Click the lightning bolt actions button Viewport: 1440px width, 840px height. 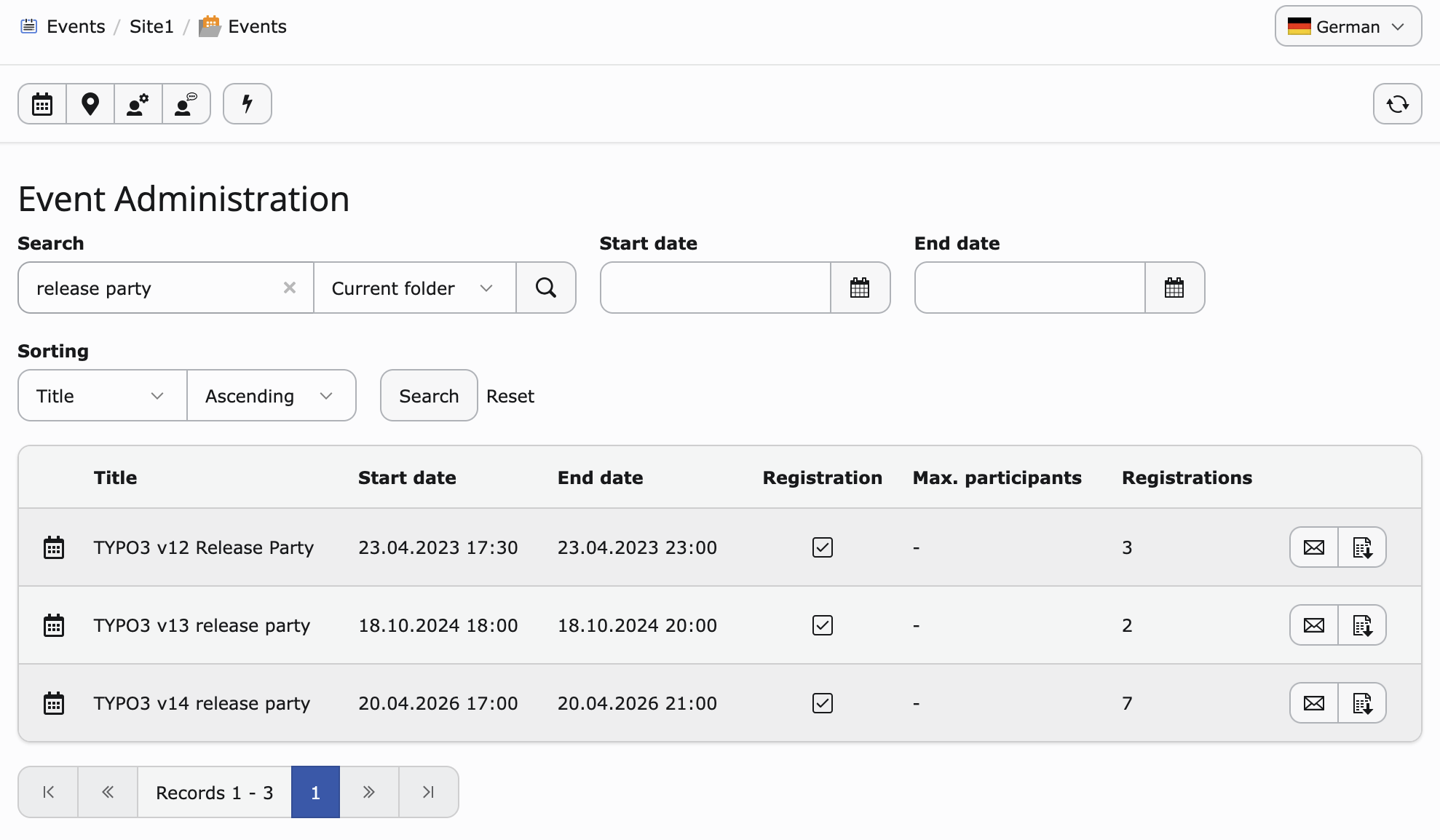coord(248,104)
